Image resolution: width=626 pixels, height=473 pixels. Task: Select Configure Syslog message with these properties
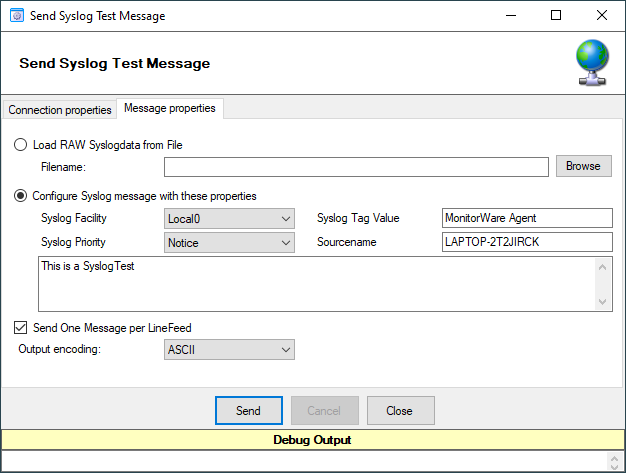point(21,196)
